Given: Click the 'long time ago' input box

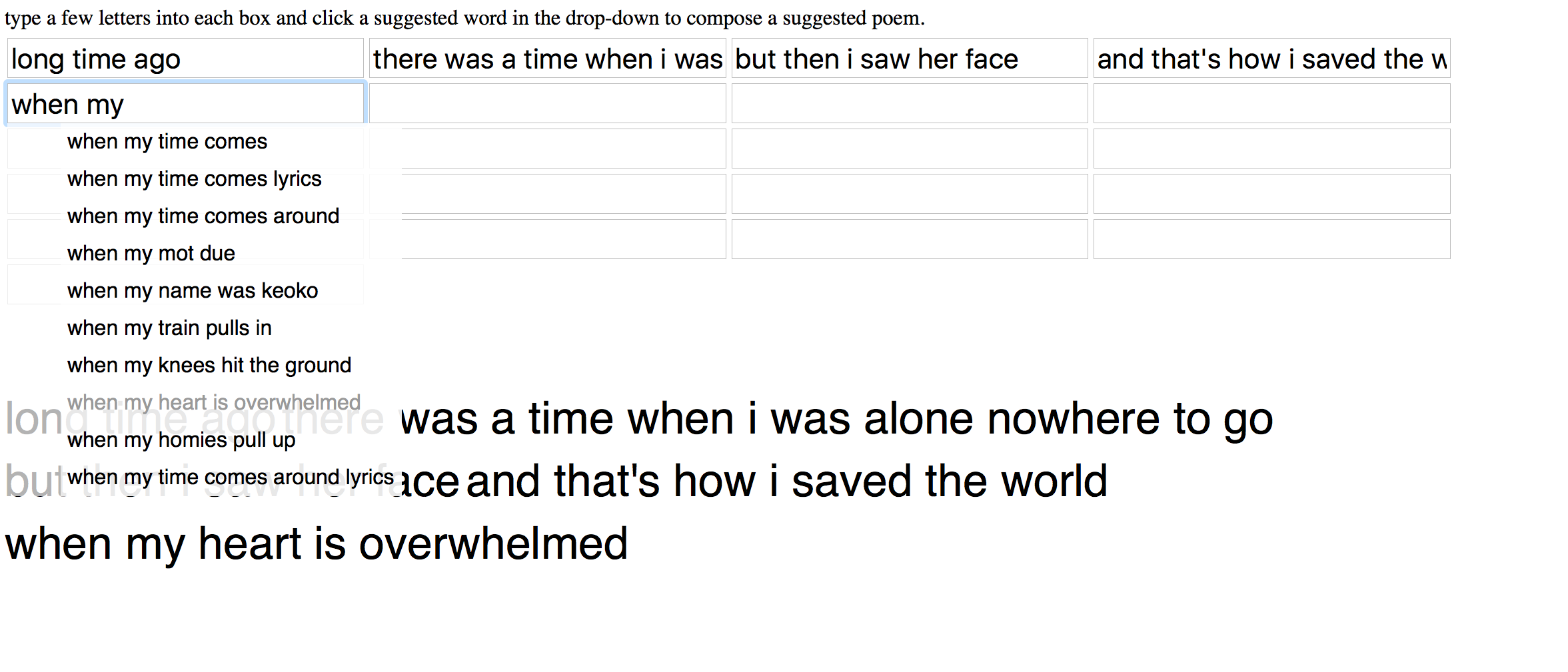Looking at the screenshot, I should [185, 58].
